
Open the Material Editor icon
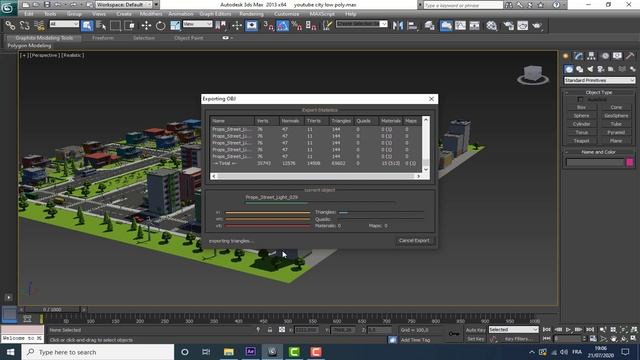491,26
